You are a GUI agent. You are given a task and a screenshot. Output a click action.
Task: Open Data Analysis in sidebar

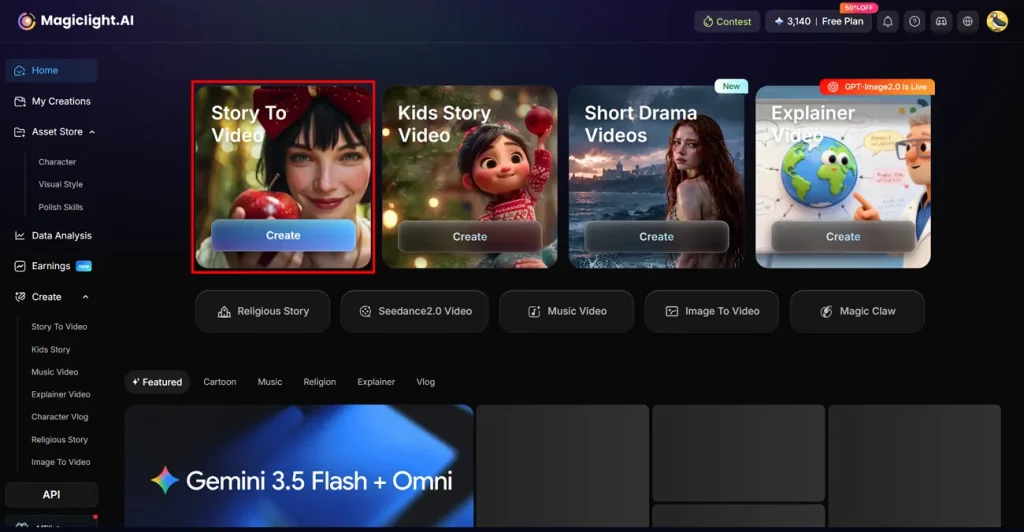coord(52,236)
